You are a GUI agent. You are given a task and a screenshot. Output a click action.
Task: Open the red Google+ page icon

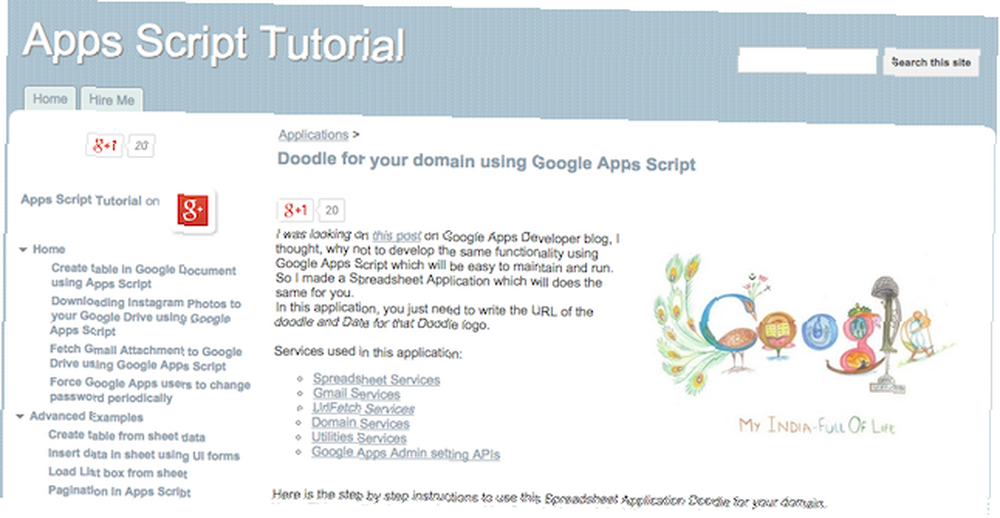[193, 210]
